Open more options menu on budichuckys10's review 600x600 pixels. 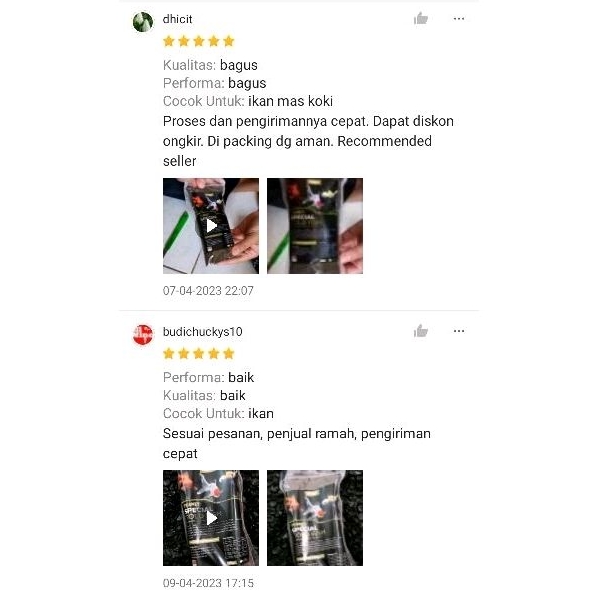coord(458,331)
